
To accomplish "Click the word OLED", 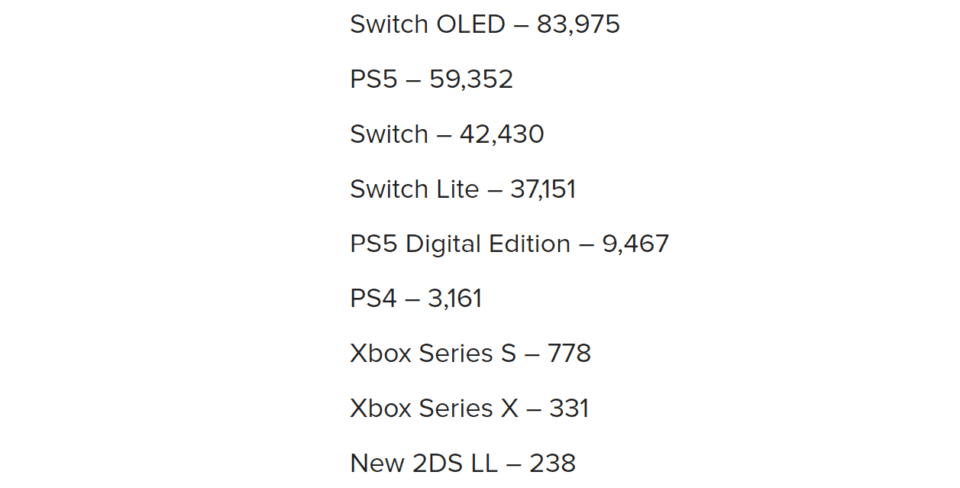I will [x=471, y=24].
